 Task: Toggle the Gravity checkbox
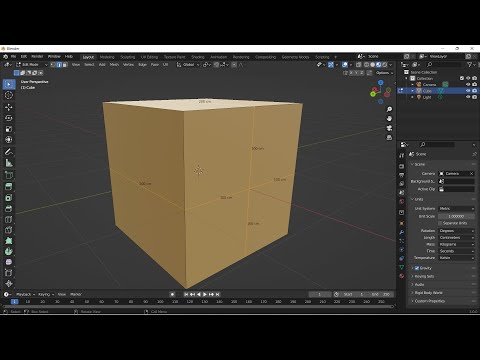click(x=417, y=268)
